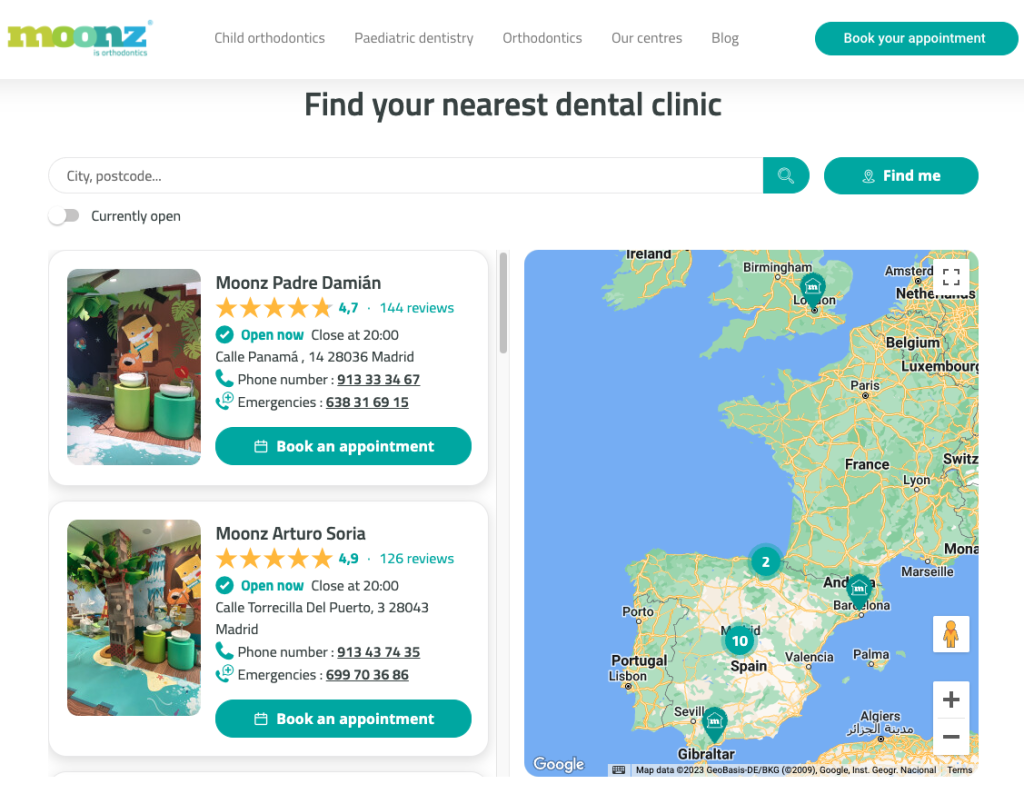Open the northern Spain cluster of 2 clinics
The image size is (1024, 804).
(x=765, y=562)
